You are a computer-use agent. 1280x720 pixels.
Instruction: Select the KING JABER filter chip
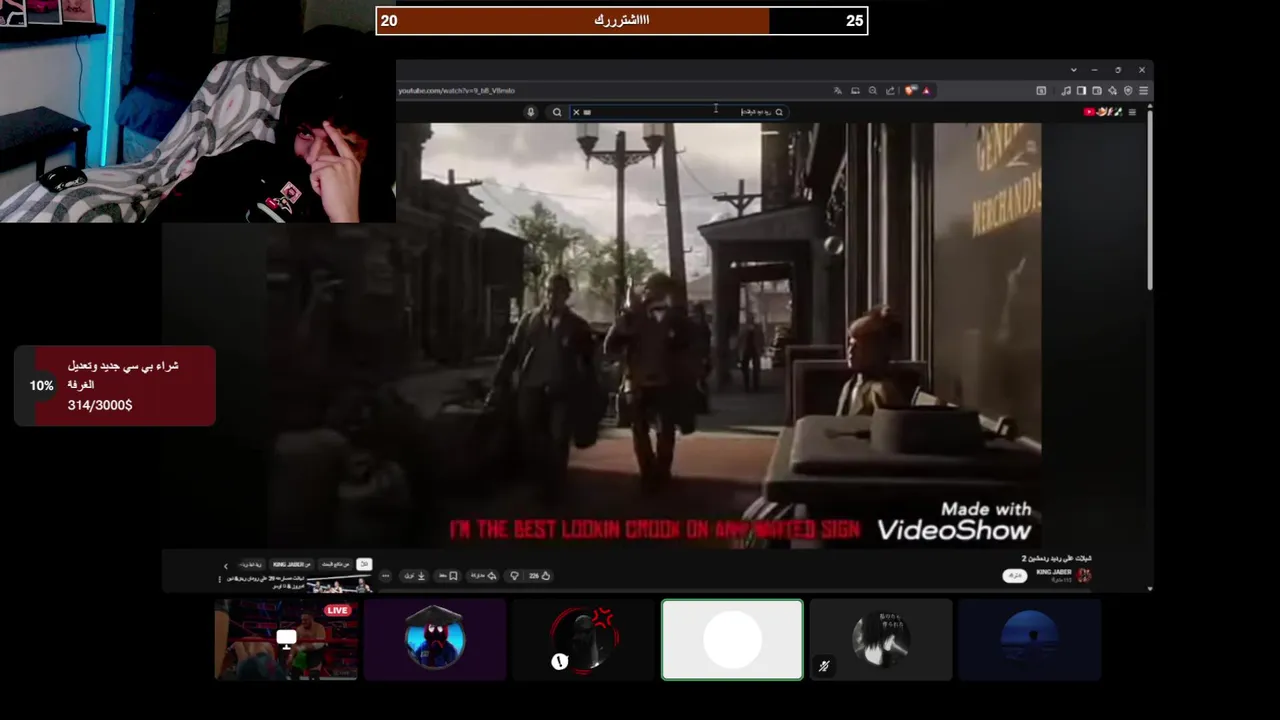pyautogui.click(x=291, y=565)
